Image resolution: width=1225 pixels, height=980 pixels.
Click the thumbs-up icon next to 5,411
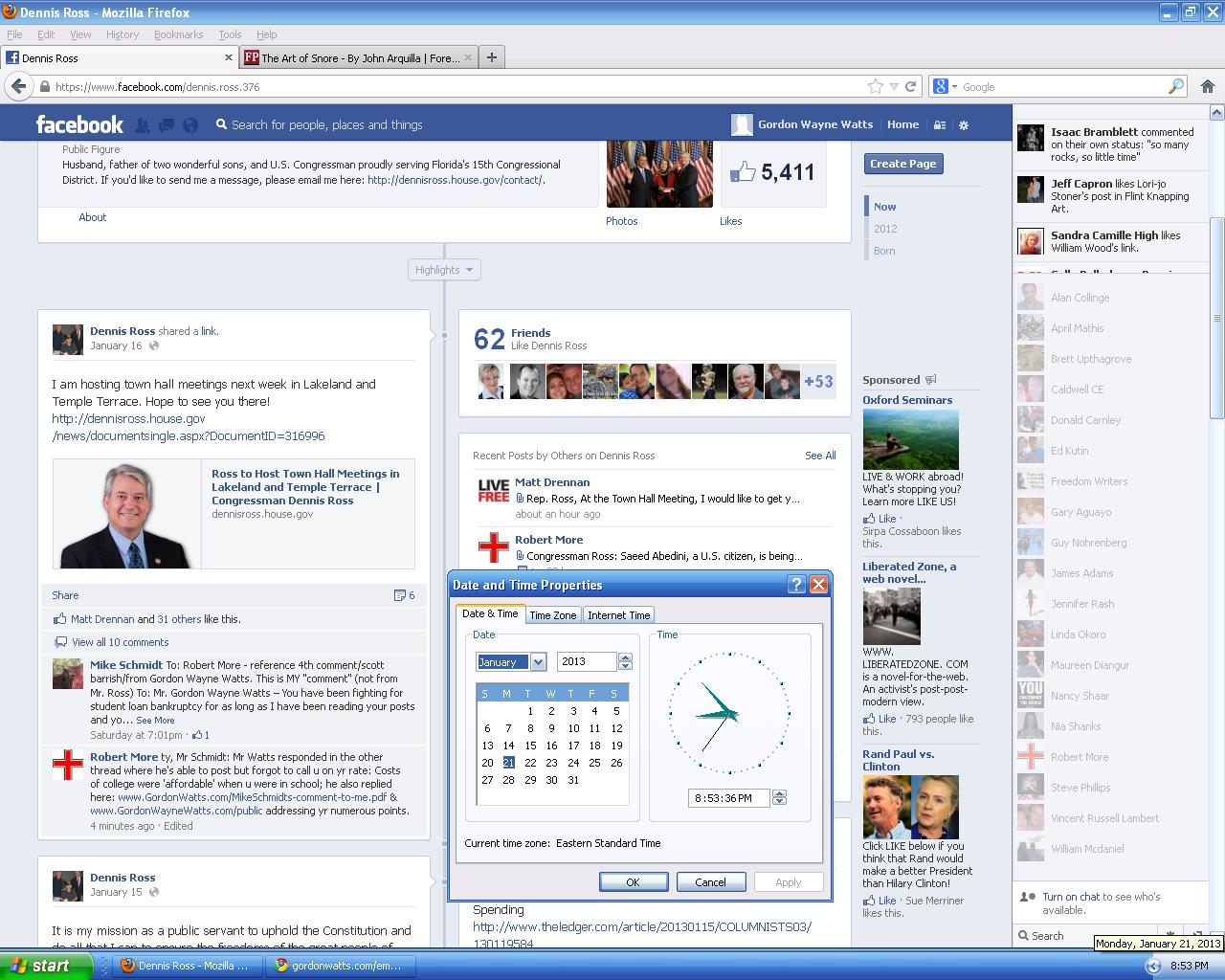(x=743, y=172)
